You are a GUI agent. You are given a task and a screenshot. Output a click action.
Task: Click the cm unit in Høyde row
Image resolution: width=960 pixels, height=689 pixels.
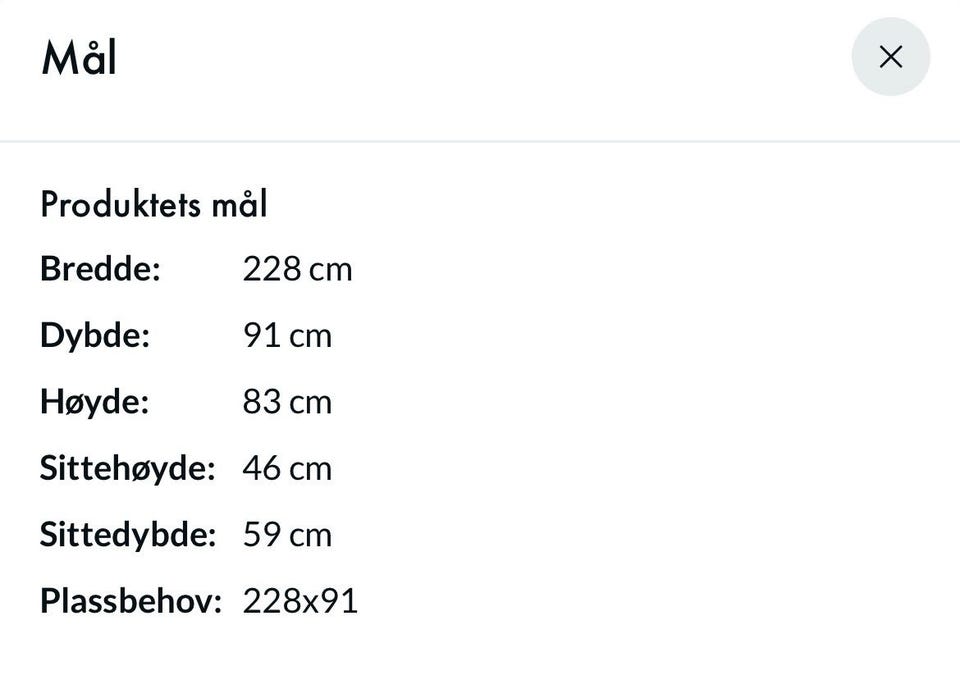pyautogui.click(x=310, y=404)
